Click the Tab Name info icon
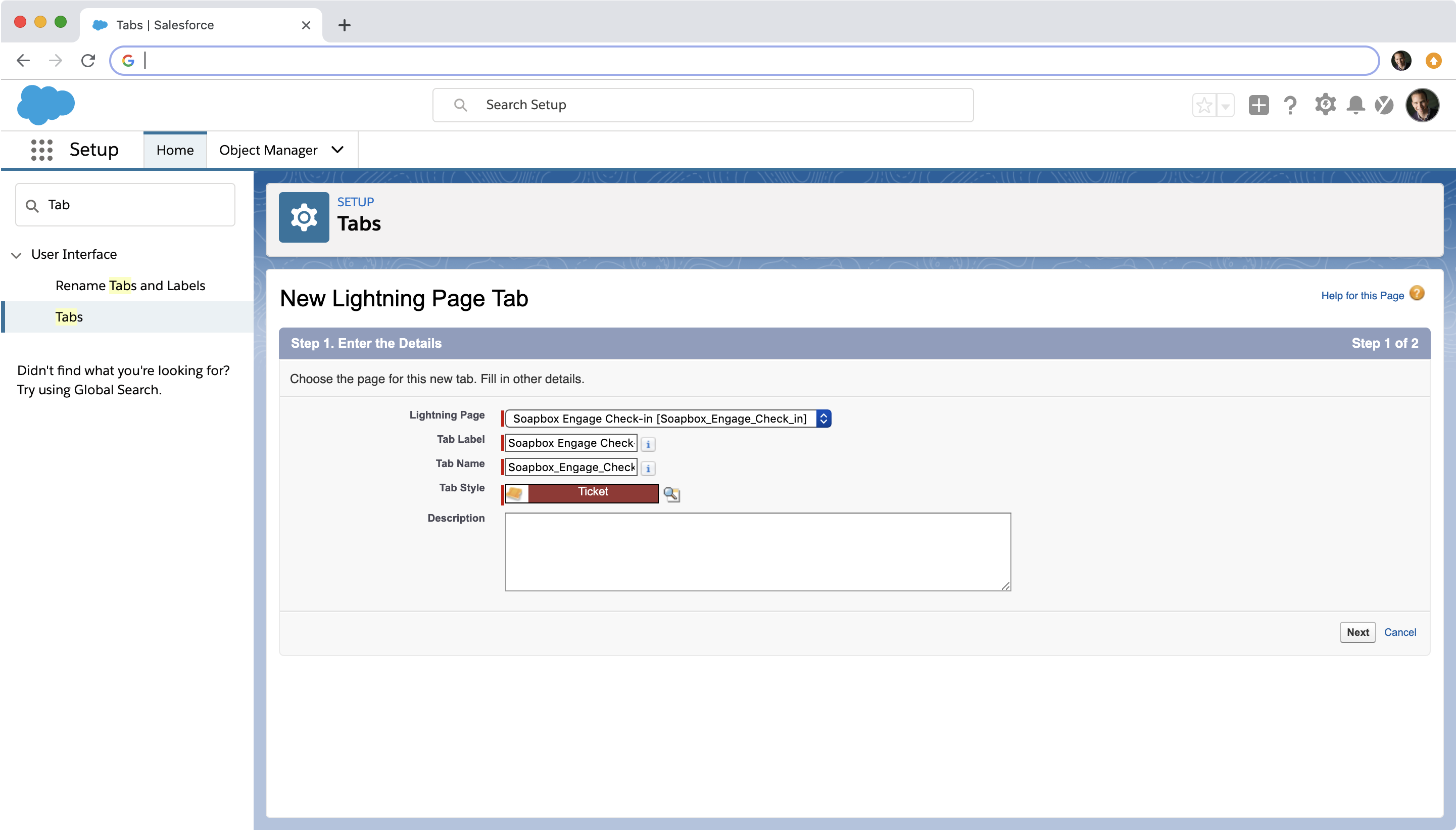The width and height of the screenshot is (1456, 831). (x=648, y=468)
